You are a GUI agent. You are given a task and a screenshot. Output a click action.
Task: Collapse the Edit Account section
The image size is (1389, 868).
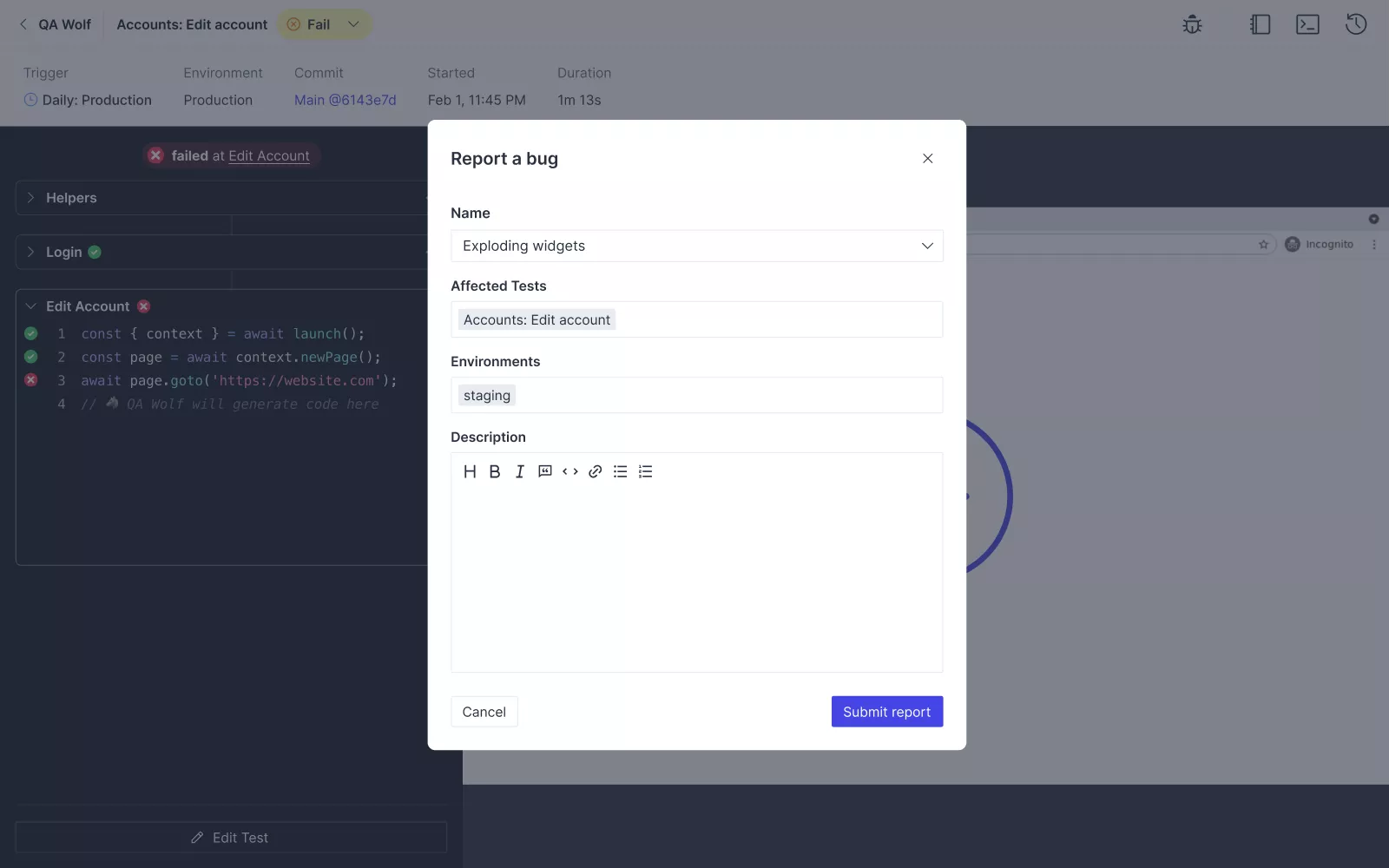31,306
